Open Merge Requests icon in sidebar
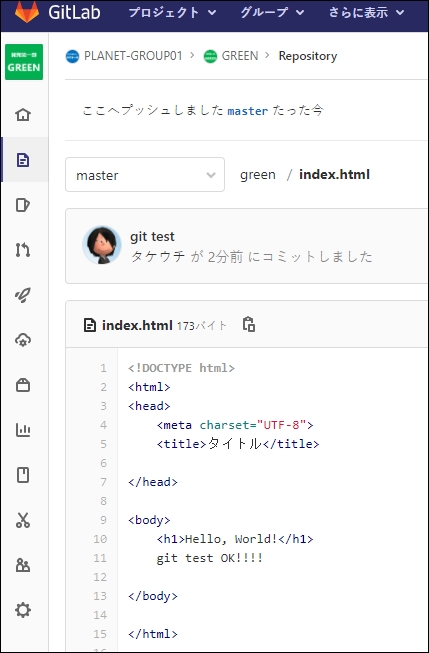Screen dimensions: 429x653 (x=23, y=250)
